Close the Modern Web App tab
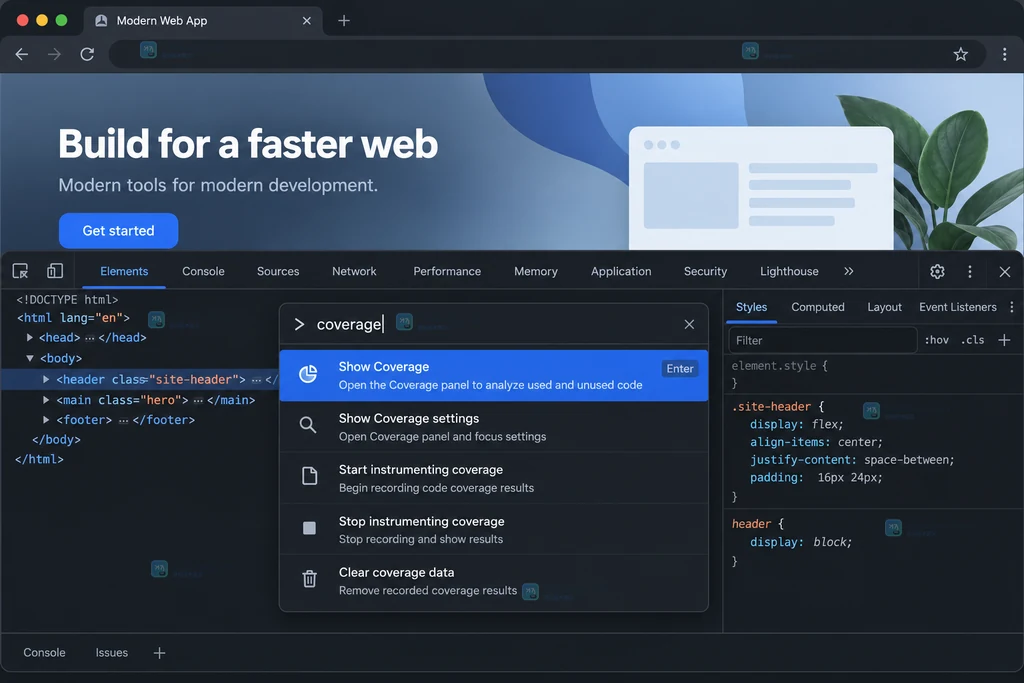The image size is (1024, 683). pyautogui.click(x=307, y=21)
